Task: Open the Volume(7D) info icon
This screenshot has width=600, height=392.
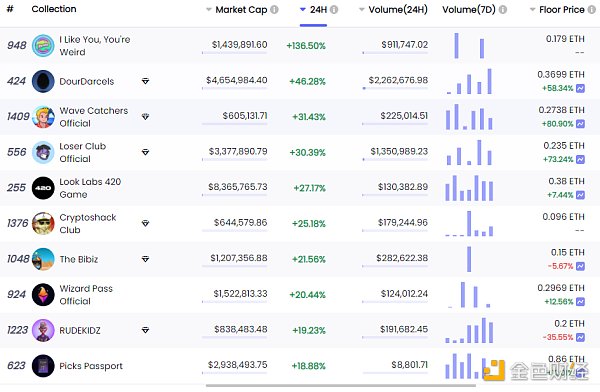Action: [503, 10]
